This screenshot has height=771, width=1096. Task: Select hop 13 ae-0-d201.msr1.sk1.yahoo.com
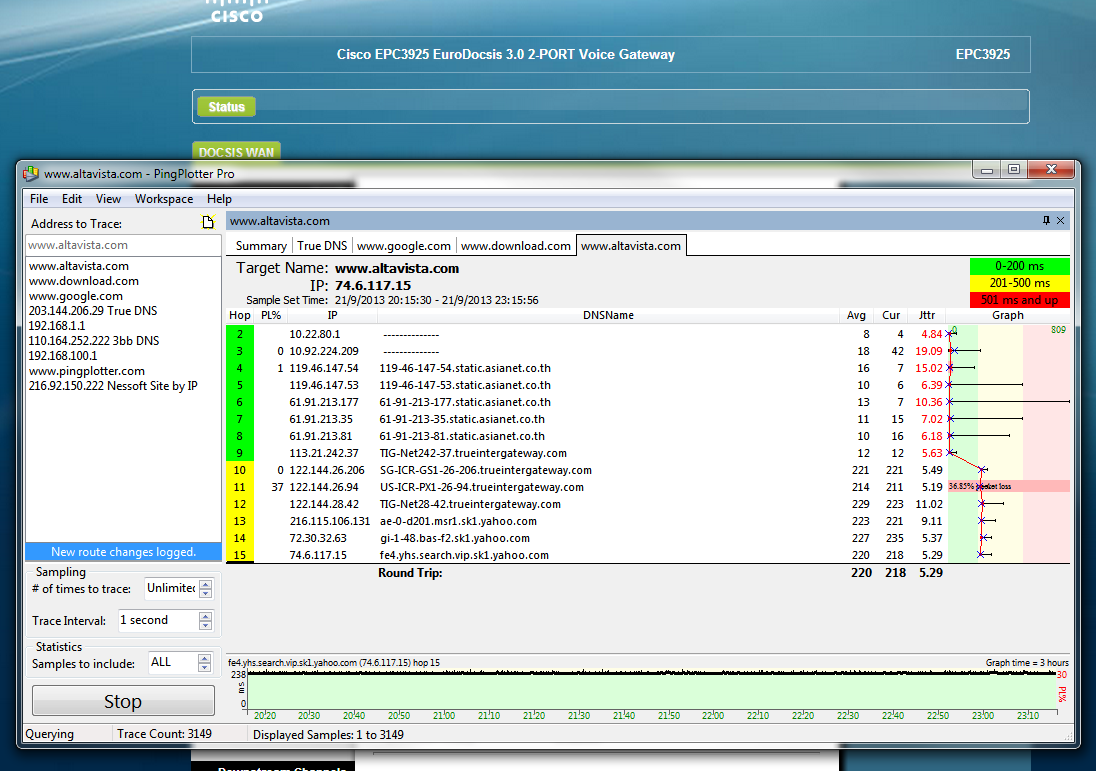point(648,521)
